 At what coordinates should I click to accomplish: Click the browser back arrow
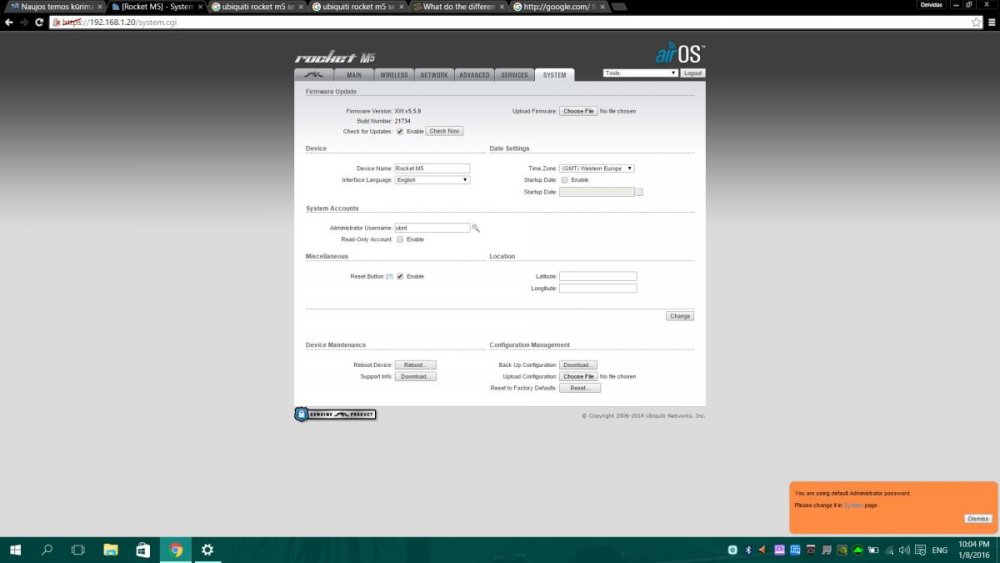(9, 22)
